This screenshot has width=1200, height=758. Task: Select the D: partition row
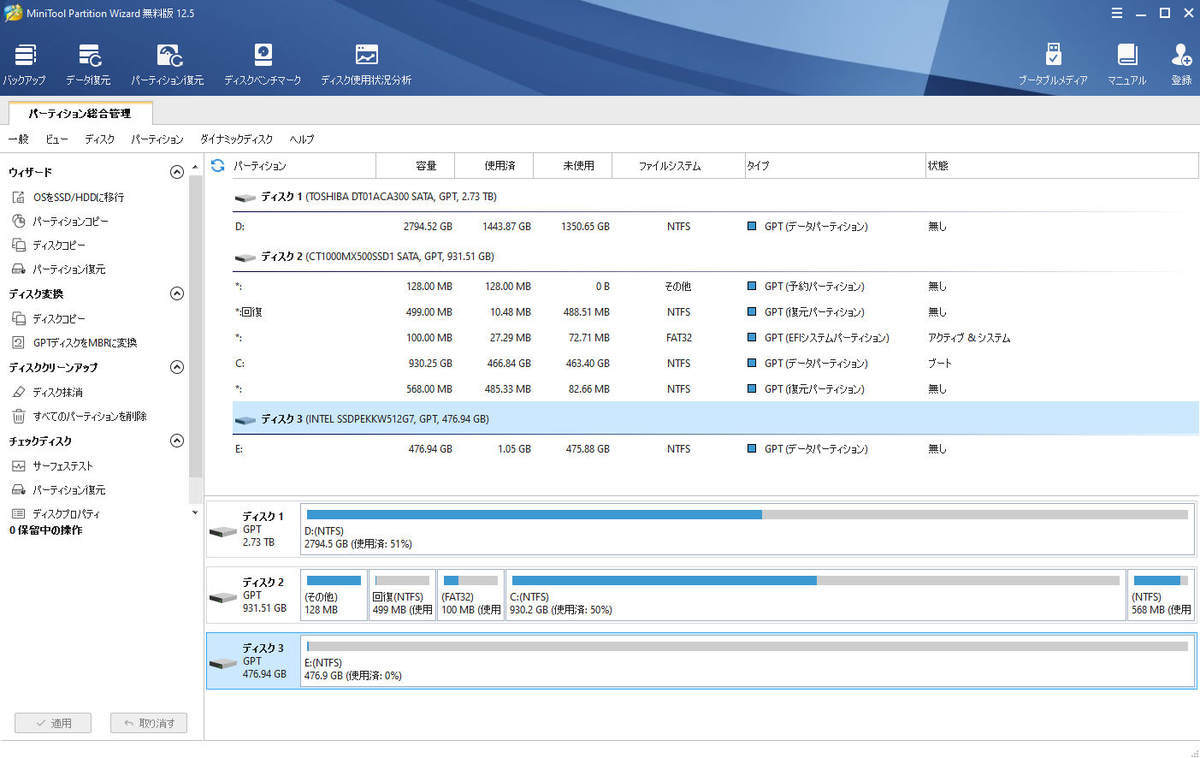point(715,227)
